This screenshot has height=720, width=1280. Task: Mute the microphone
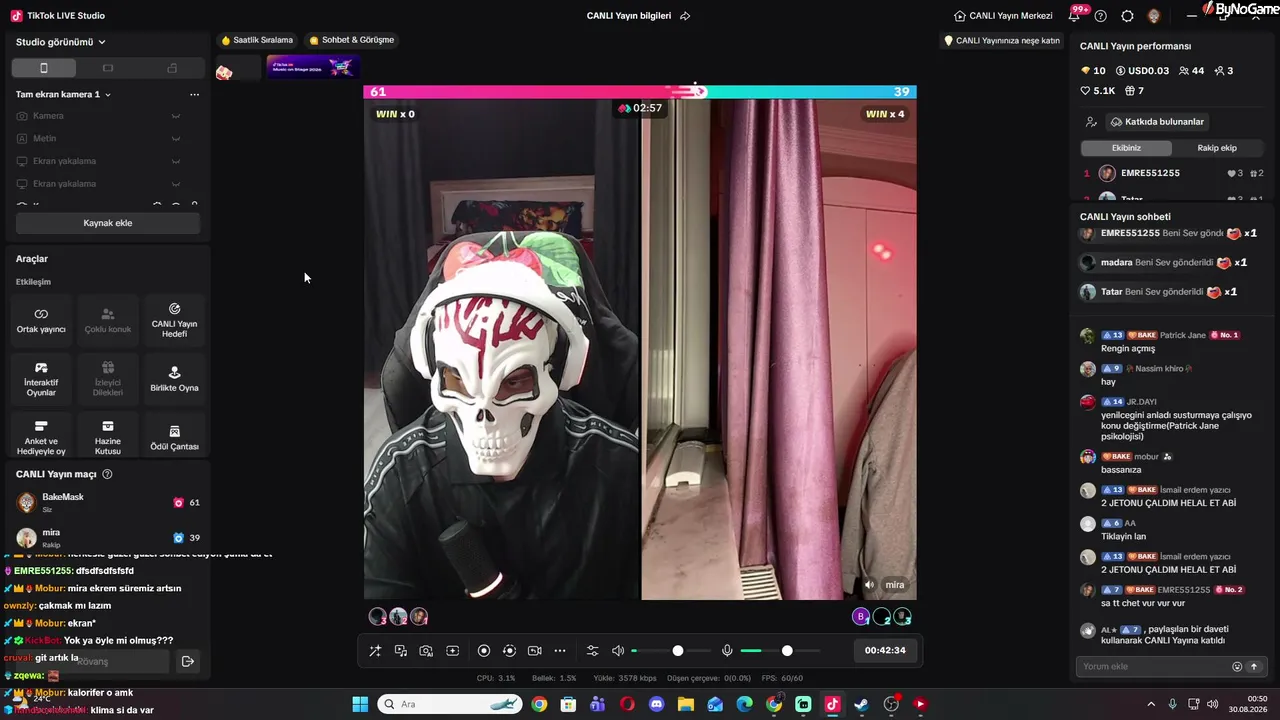[727, 651]
